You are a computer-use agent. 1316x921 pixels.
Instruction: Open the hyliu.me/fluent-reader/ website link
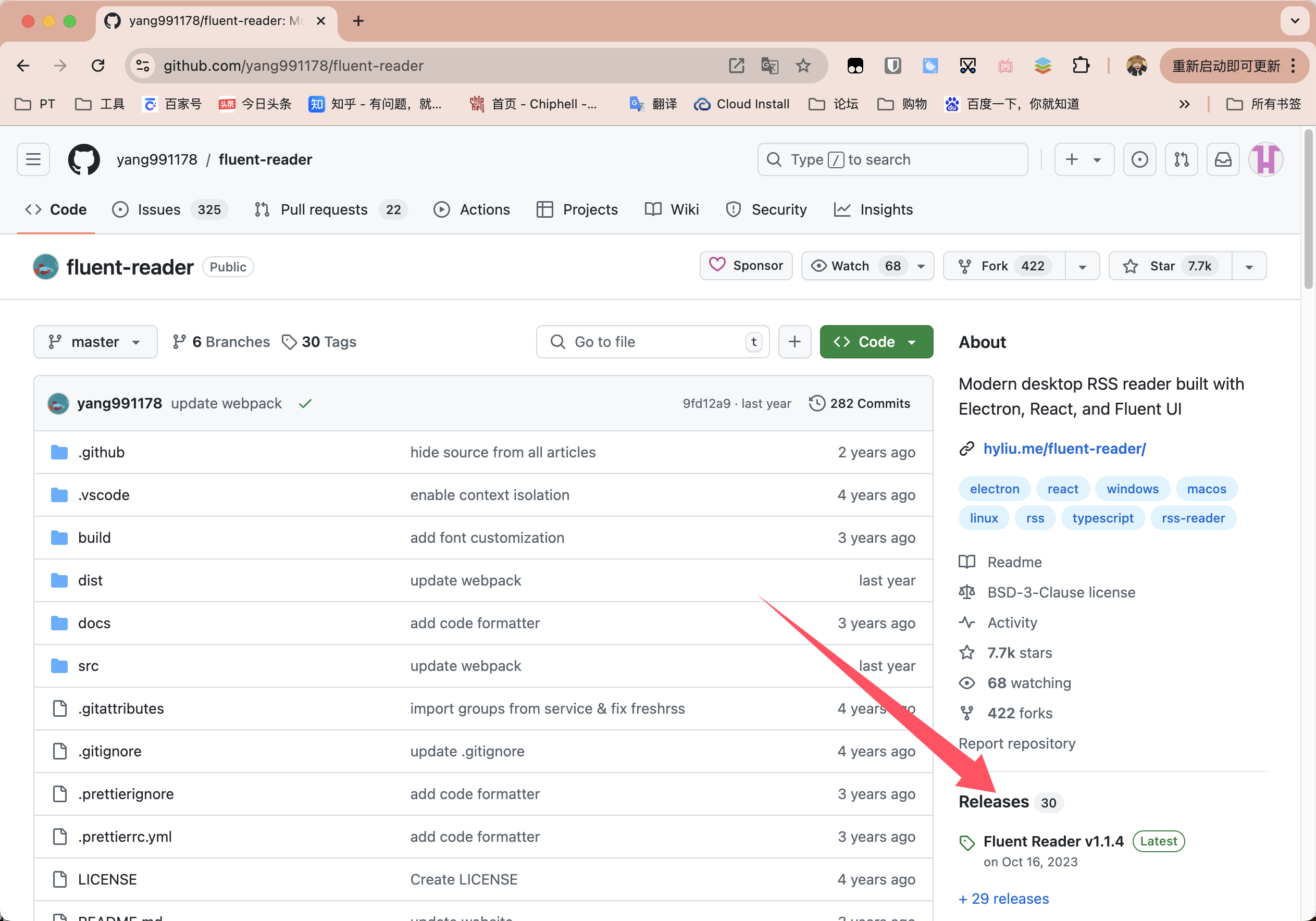pyautogui.click(x=1064, y=449)
